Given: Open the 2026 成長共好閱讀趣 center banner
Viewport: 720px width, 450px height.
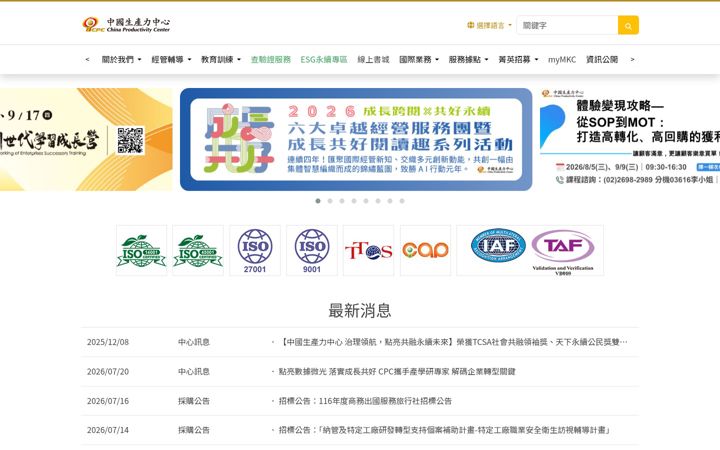Looking at the screenshot, I should [356, 139].
